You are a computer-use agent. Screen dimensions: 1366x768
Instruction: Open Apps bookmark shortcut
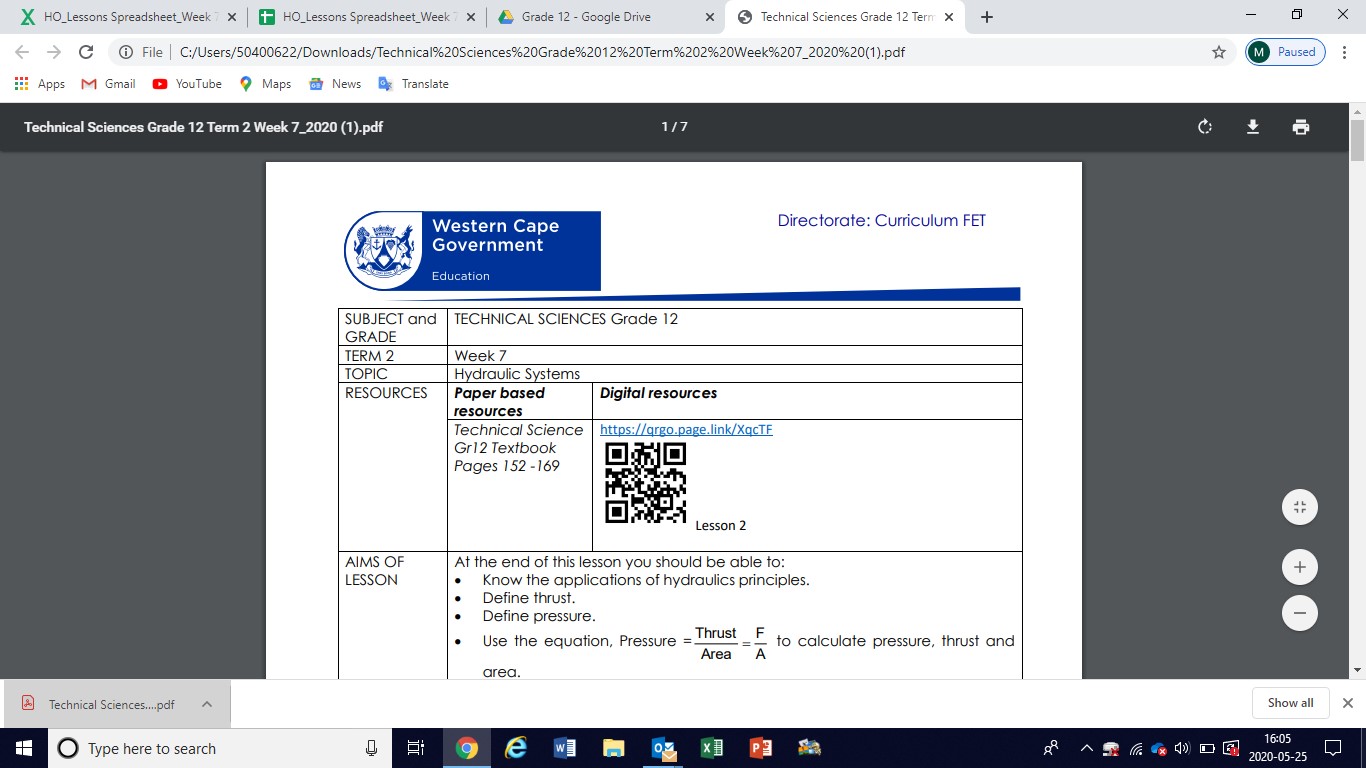click(x=40, y=84)
